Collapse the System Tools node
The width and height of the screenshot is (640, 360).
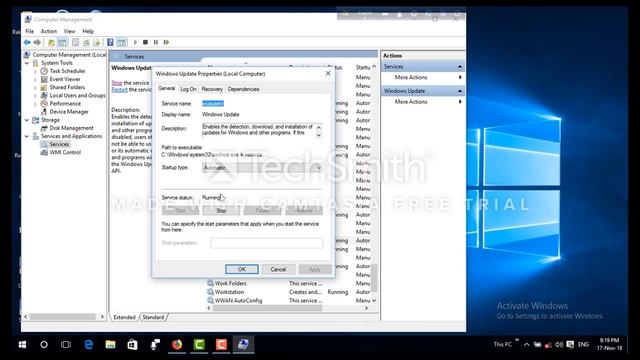click(x=27, y=63)
